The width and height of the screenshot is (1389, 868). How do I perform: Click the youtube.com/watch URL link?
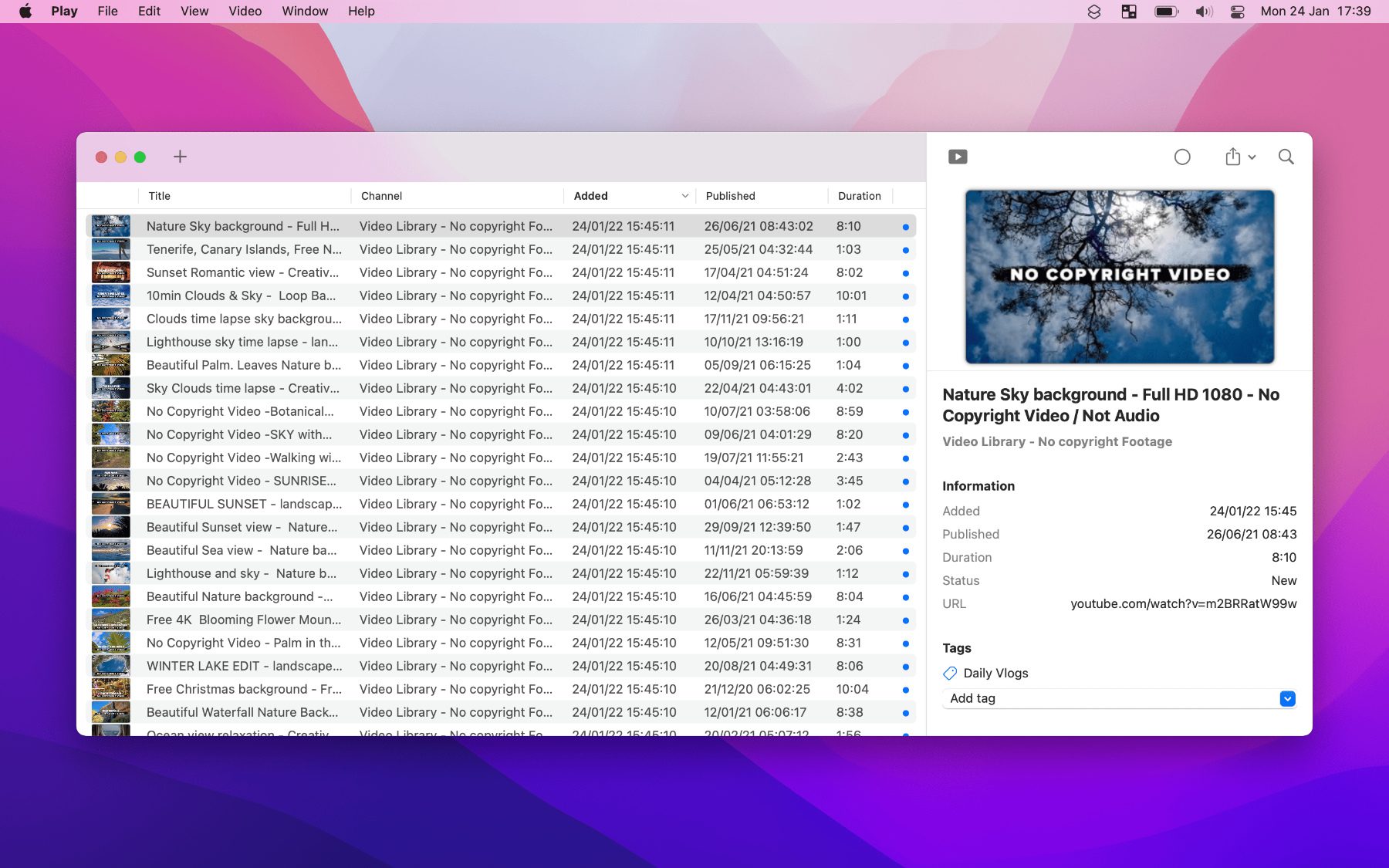tap(1183, 603)
